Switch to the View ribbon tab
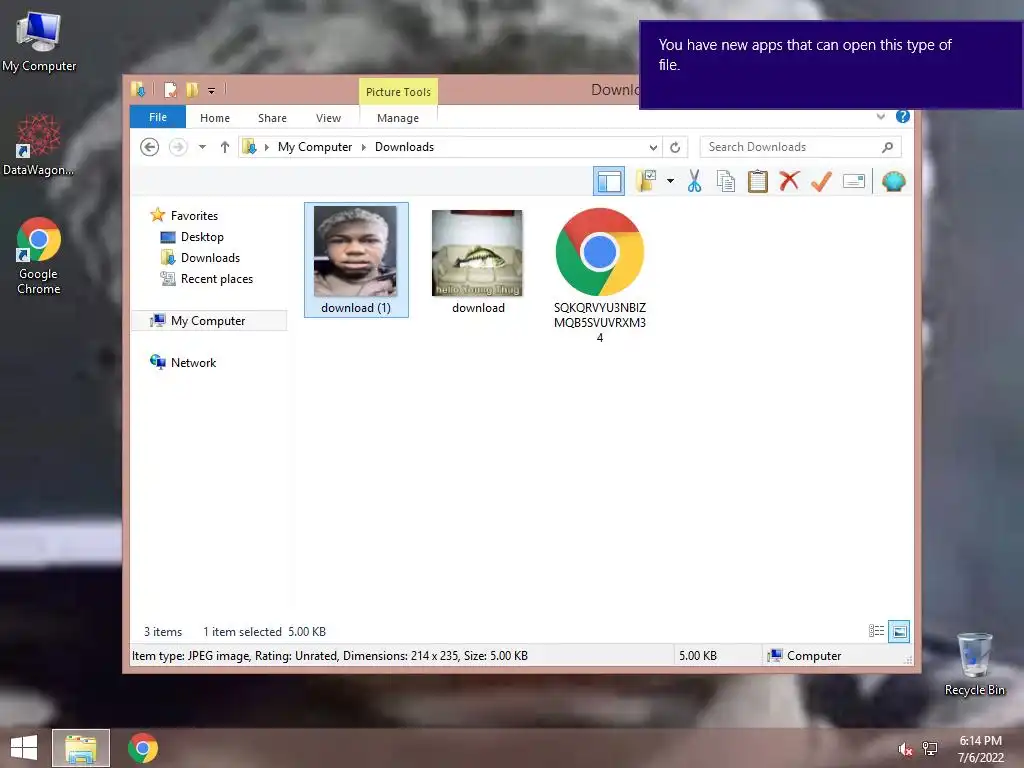The width and height of the screenshot is (1024, 768). tap(328, 118)
